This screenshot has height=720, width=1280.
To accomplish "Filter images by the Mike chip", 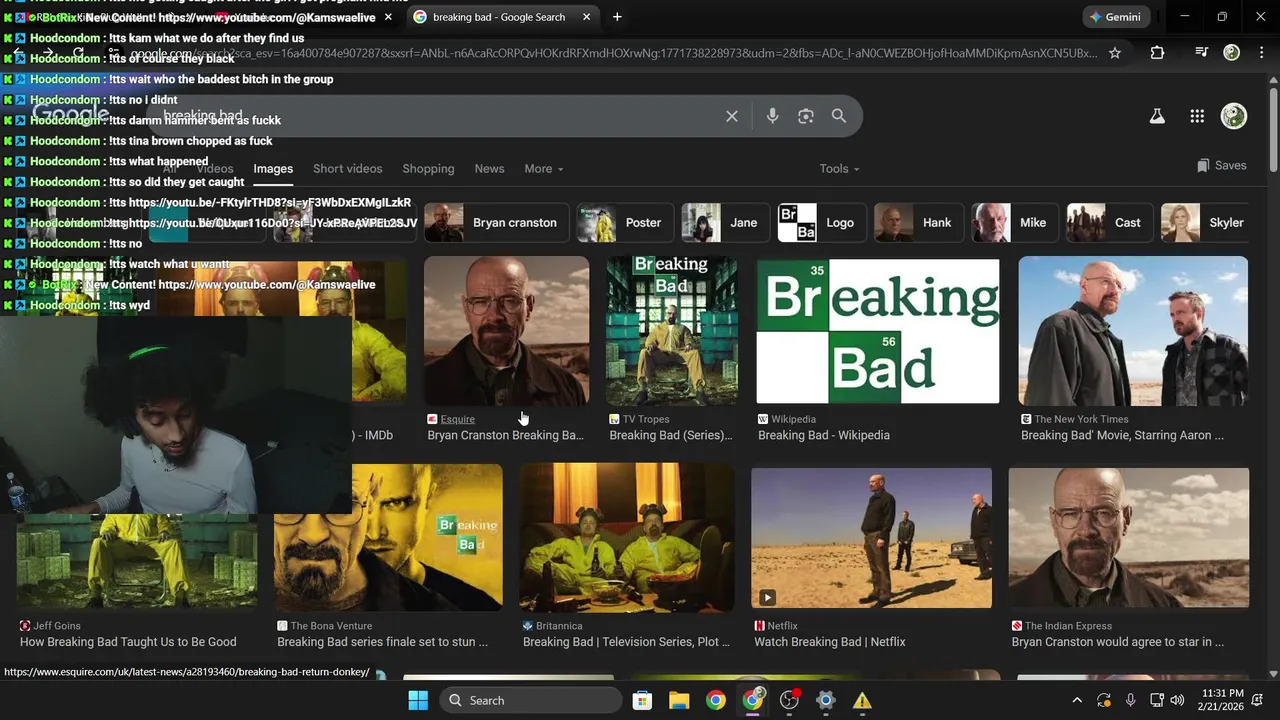I will coord(1016,223).
